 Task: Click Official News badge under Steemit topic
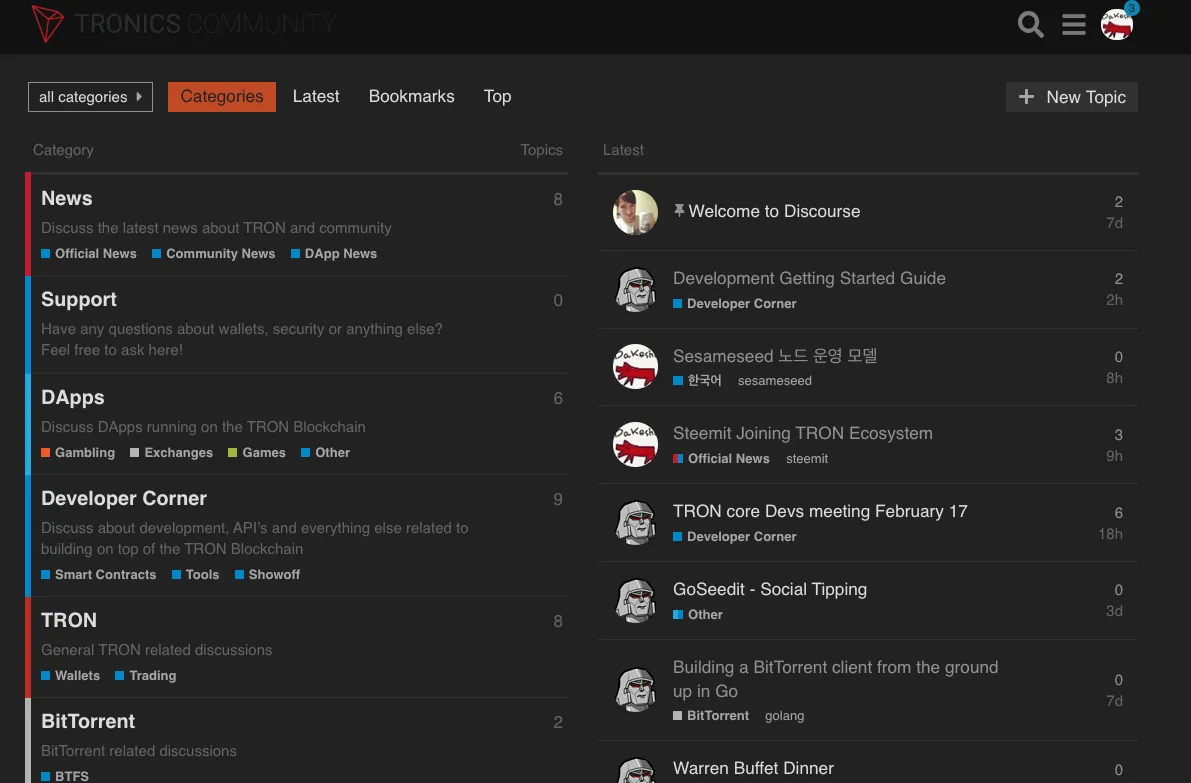click(722, 459)
